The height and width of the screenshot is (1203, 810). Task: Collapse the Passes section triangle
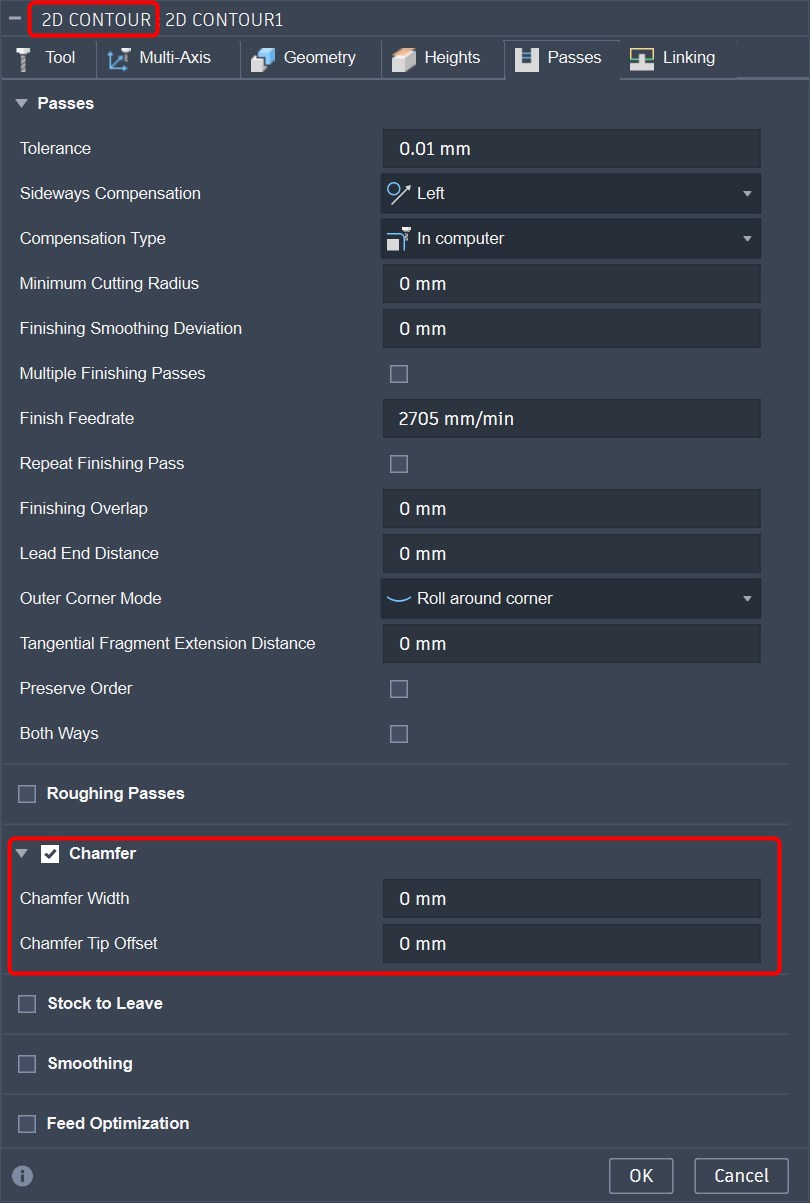pos(21,103)
